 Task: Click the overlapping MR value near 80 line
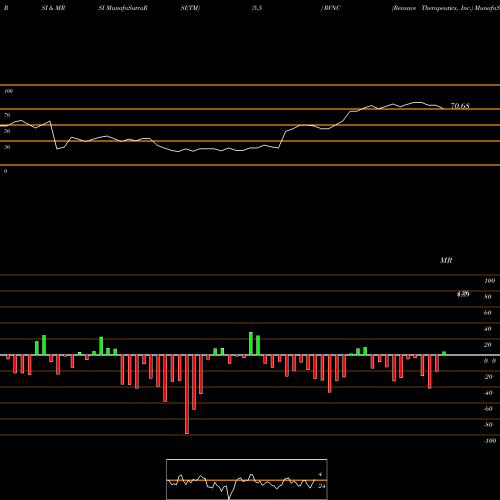[x=463, y=294]
